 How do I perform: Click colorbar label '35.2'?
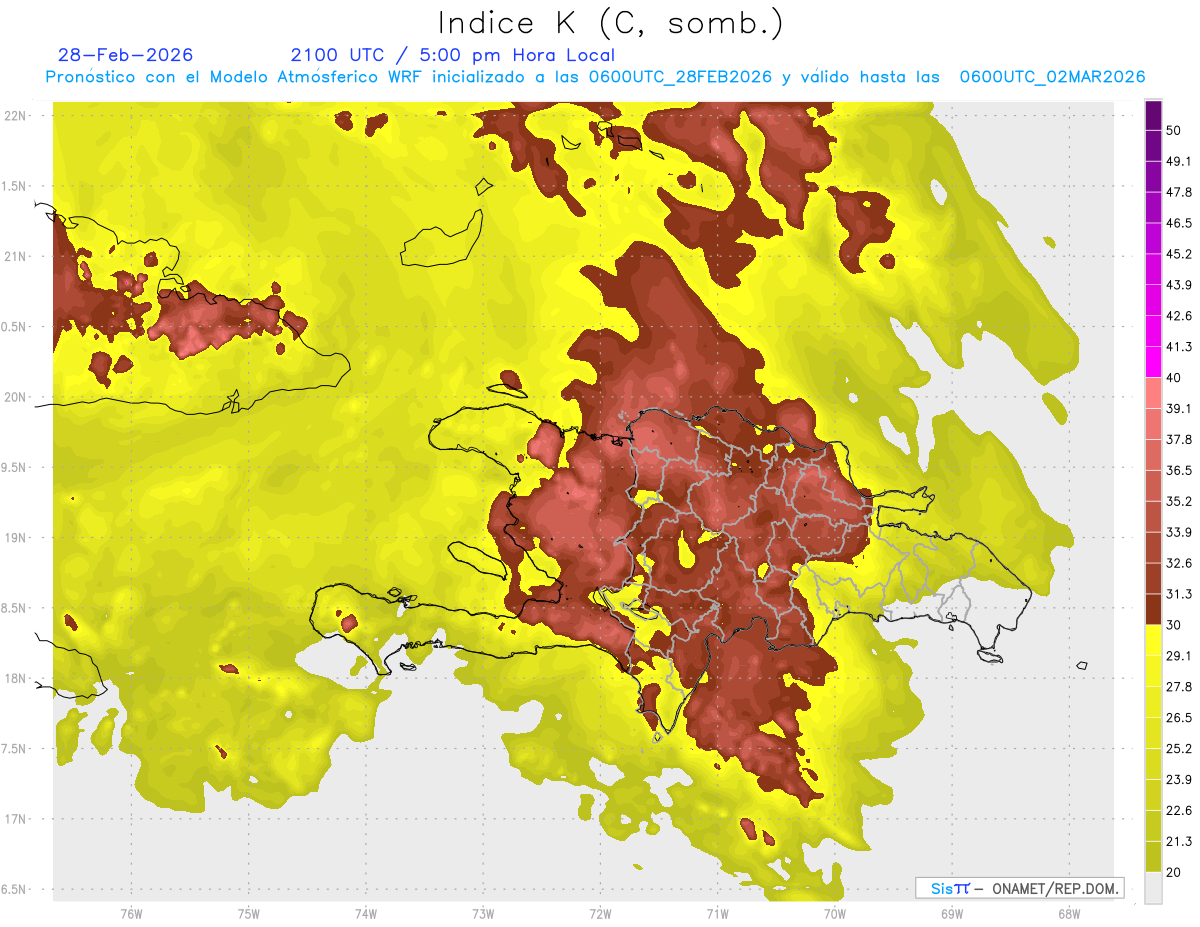(1180, 501)
